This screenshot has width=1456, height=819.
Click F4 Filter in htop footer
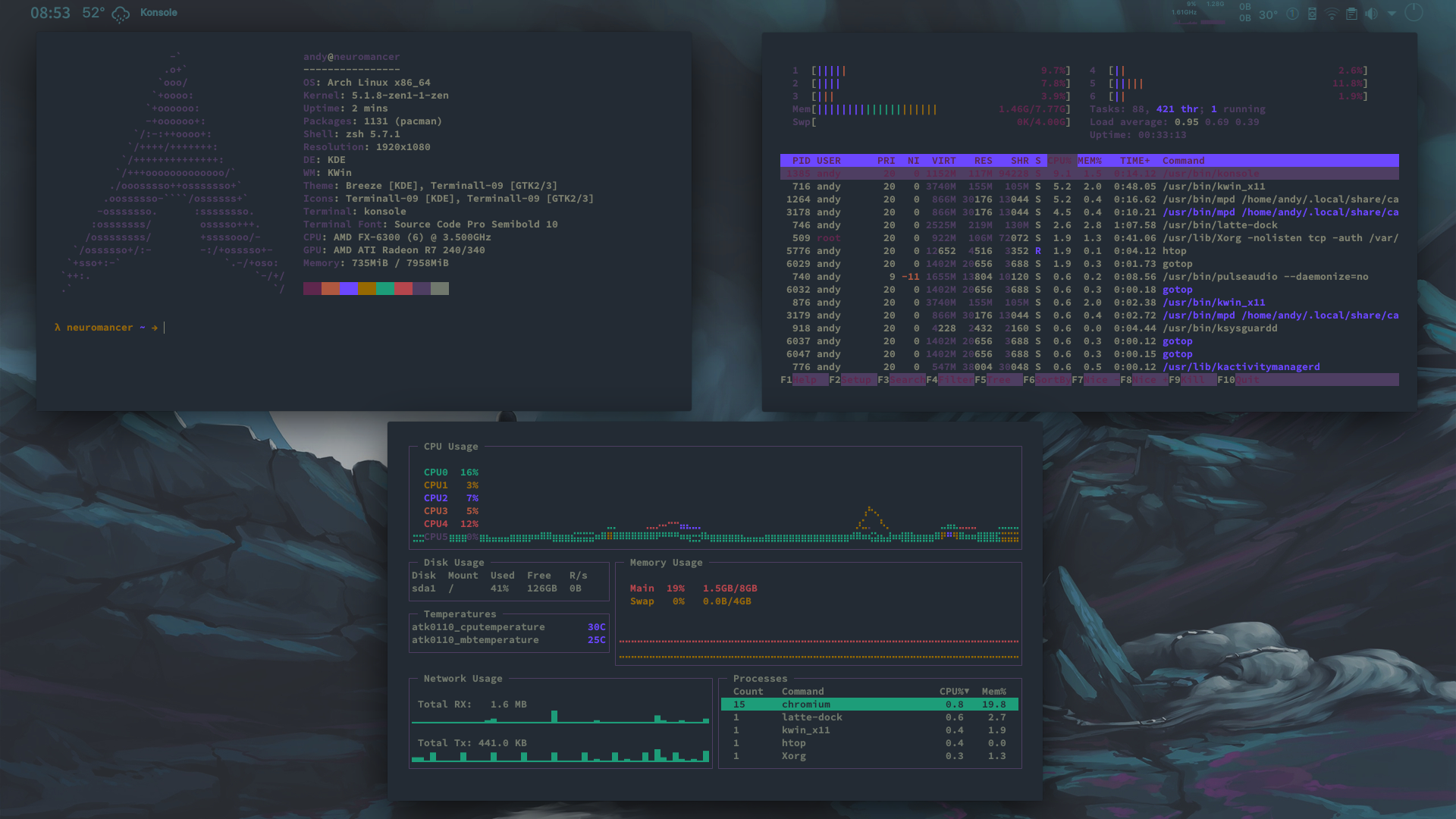click(x=949, y=380)
